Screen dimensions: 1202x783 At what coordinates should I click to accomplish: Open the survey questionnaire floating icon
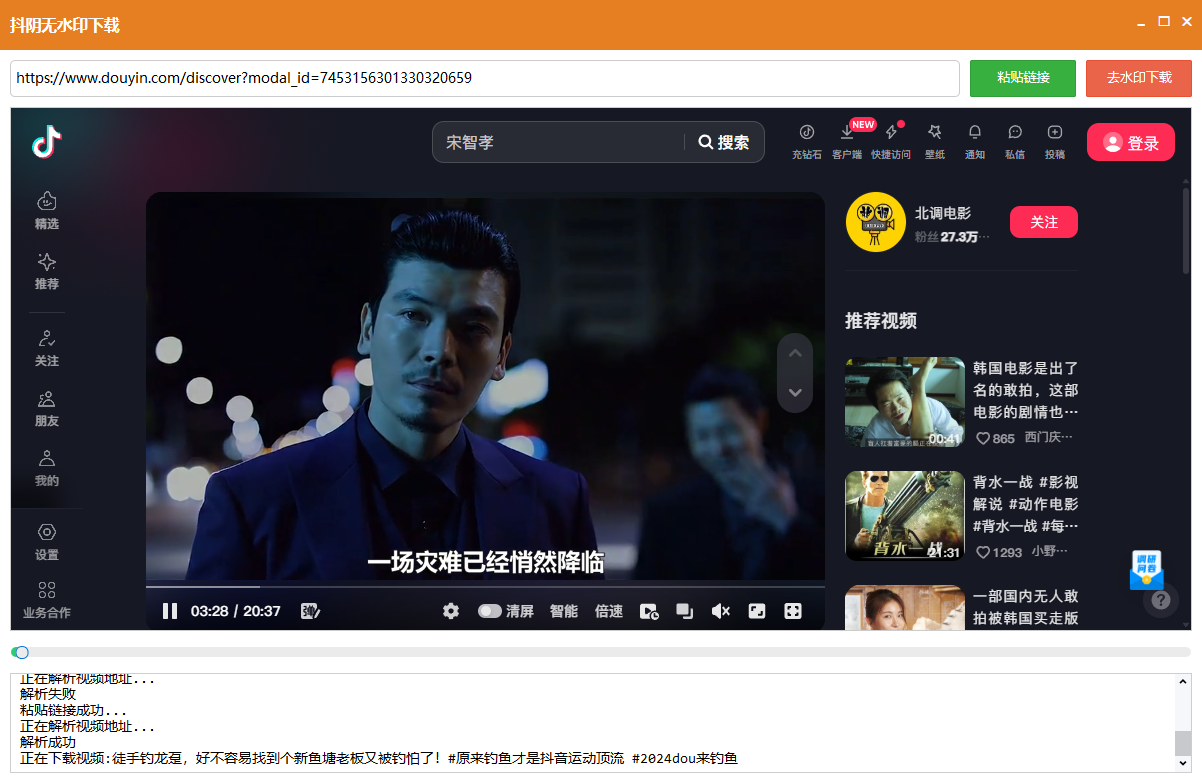1146,570
